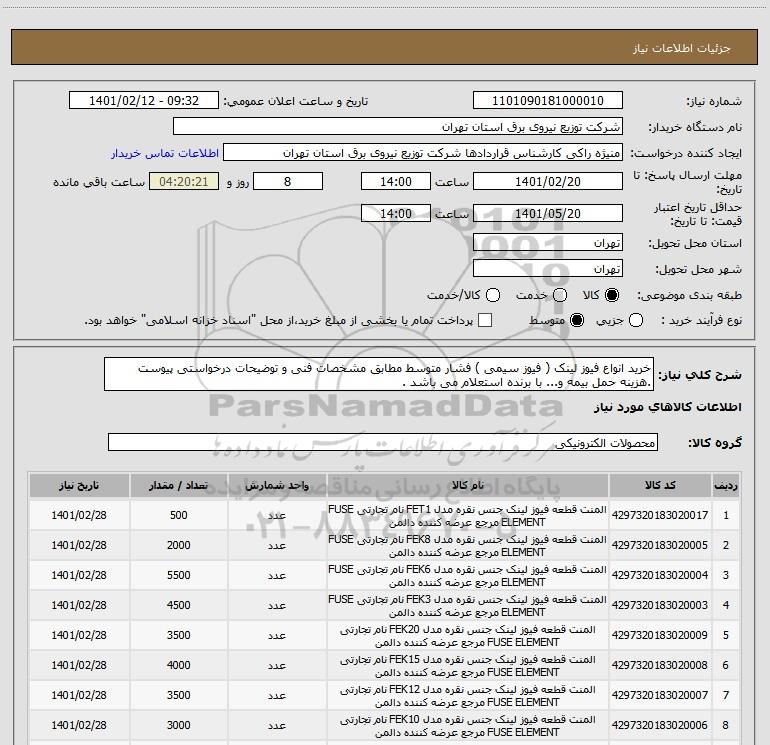Click the price validity hour 14:00 field

tap(396, 213)
